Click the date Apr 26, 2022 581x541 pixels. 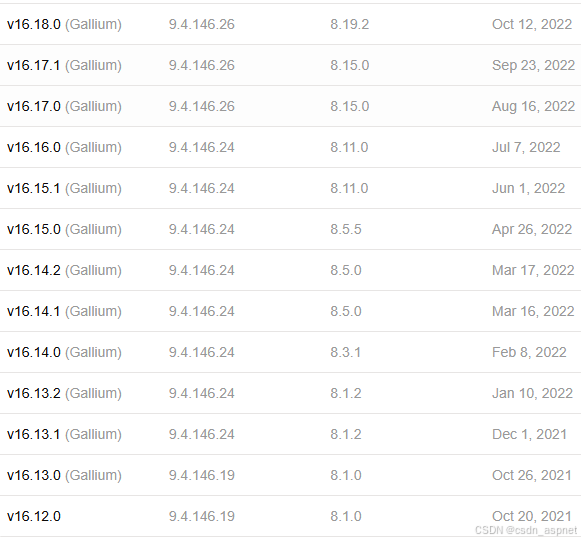[532, 230]
